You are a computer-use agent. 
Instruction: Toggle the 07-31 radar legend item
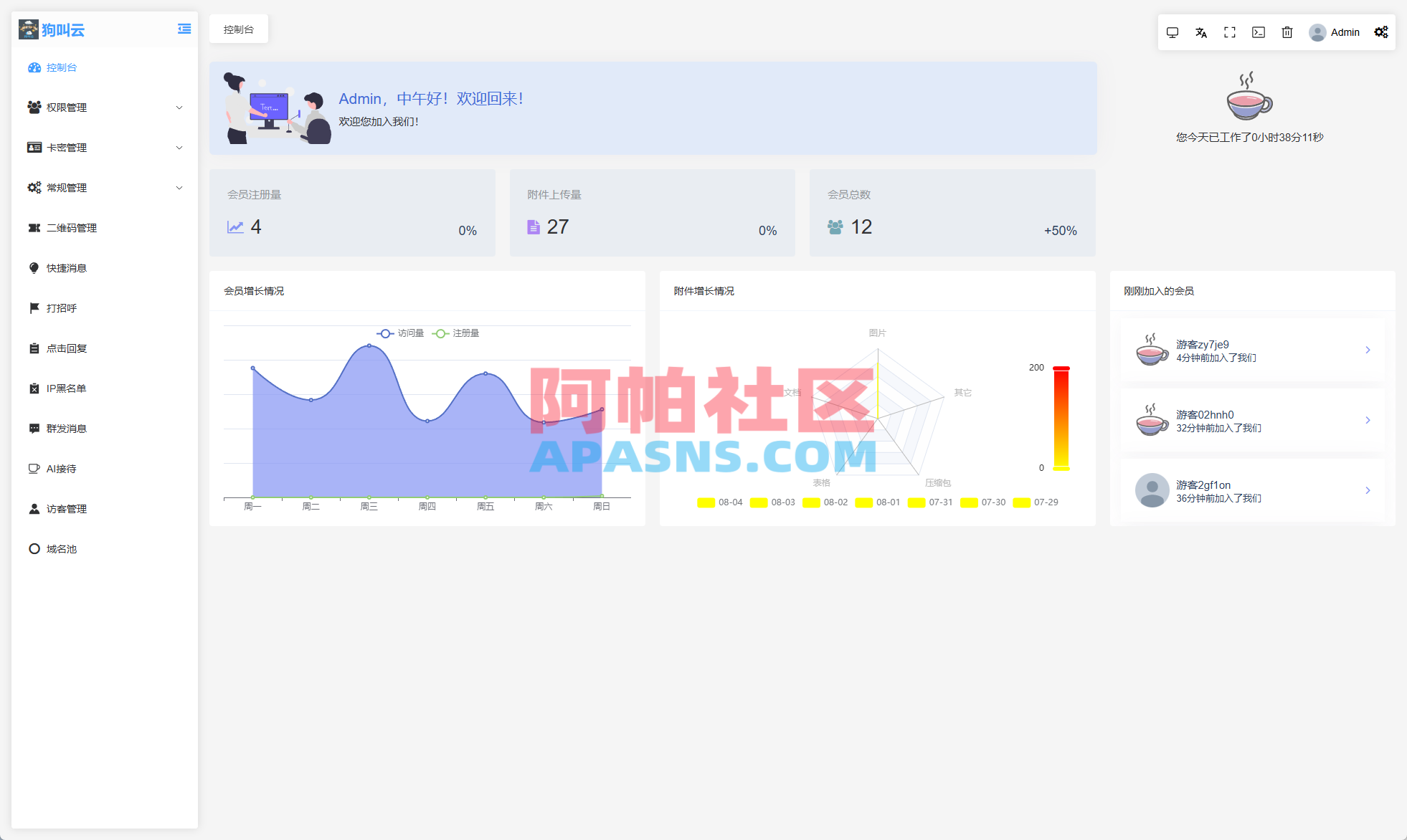tap(930, 502)
